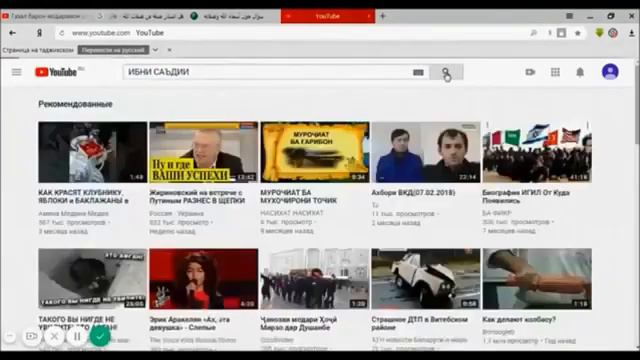Pause the screen recording
Image resolution: width=640 pixels, height=360 pixels.
[x=77, y=336]
